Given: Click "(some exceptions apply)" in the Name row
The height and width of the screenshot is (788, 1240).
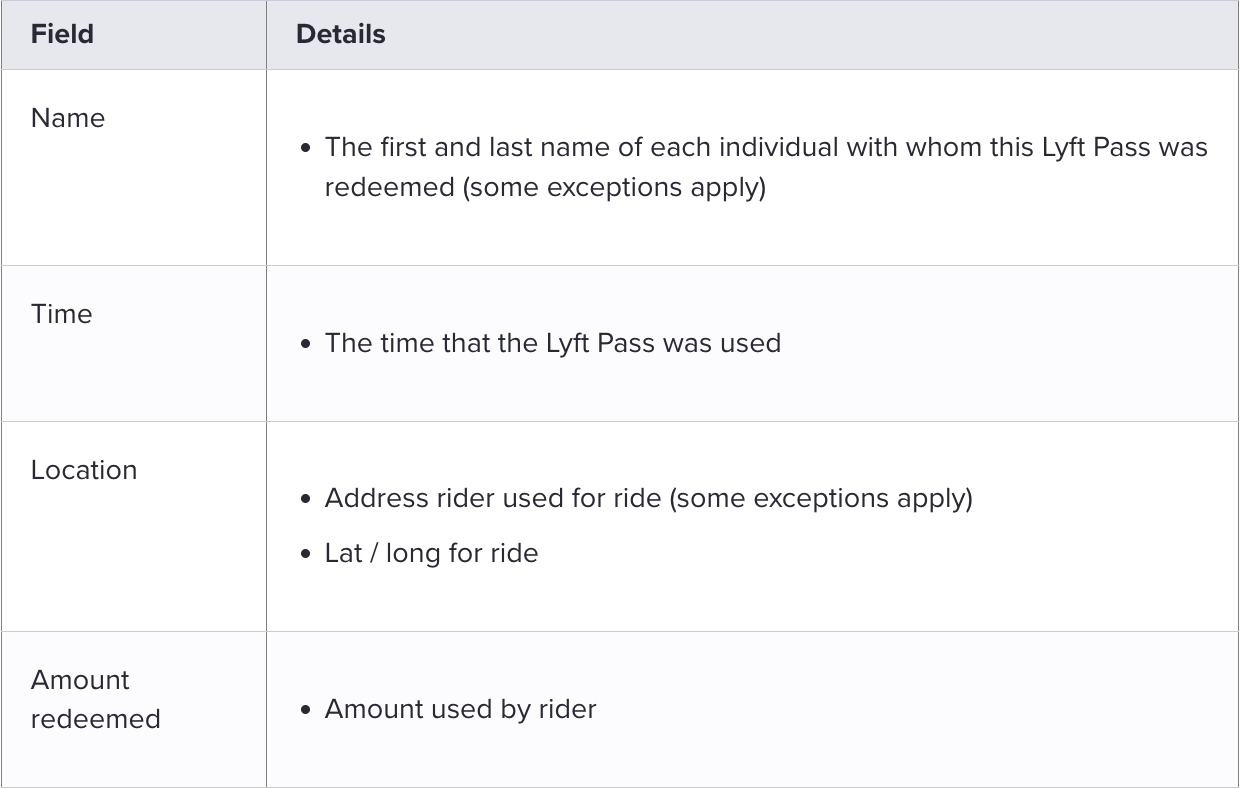Looking at the screenshot, I should pyautogui.click(x=614, y=187).
